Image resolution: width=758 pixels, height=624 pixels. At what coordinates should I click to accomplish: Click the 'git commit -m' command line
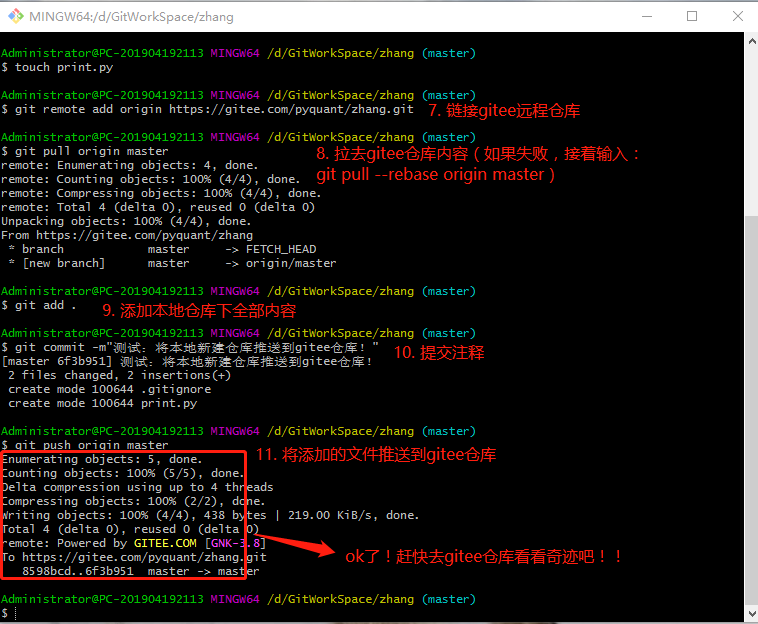pos(190,348)
